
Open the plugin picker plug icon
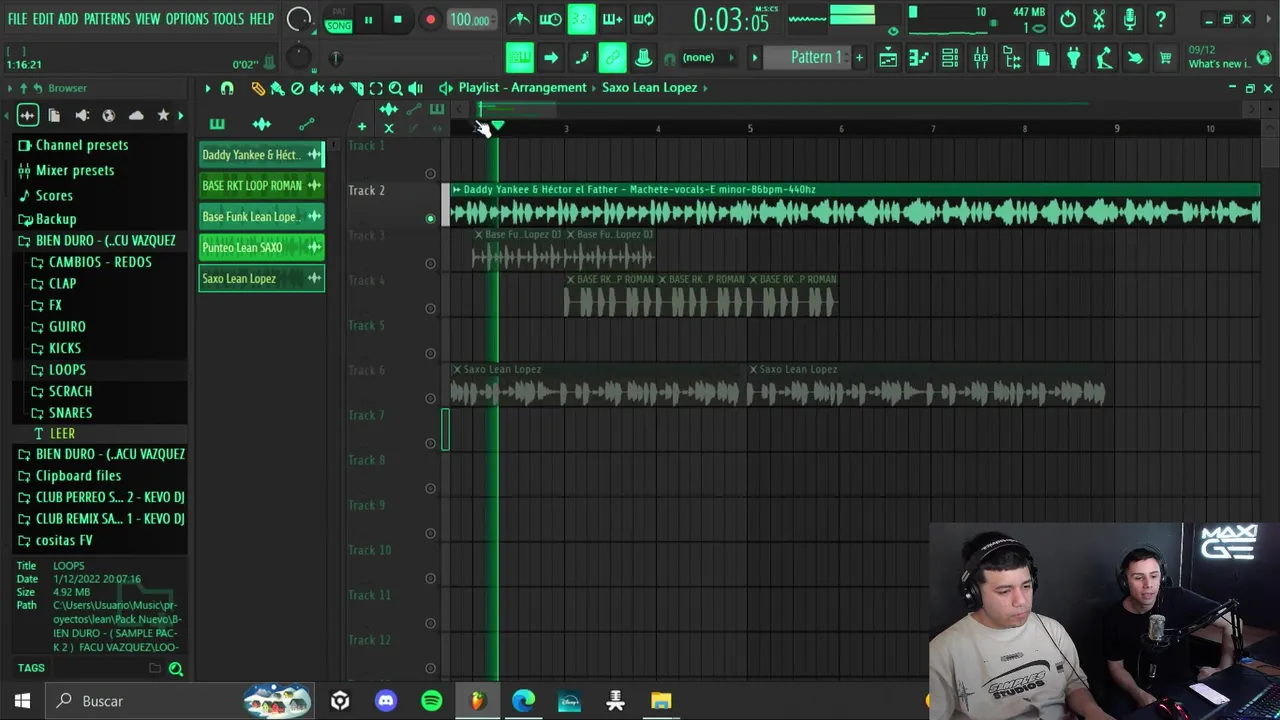pyautogui.click(x=1074, y=58)
